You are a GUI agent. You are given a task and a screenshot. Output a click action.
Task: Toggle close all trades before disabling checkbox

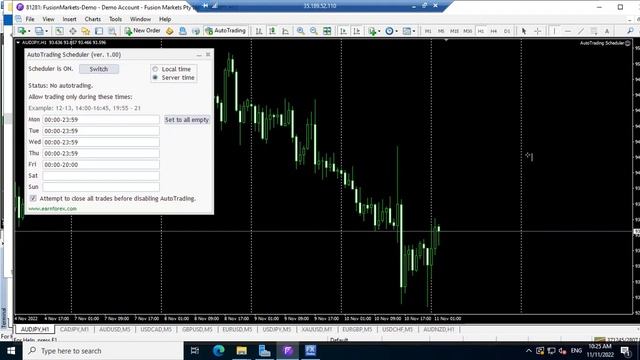pos(33,198)
